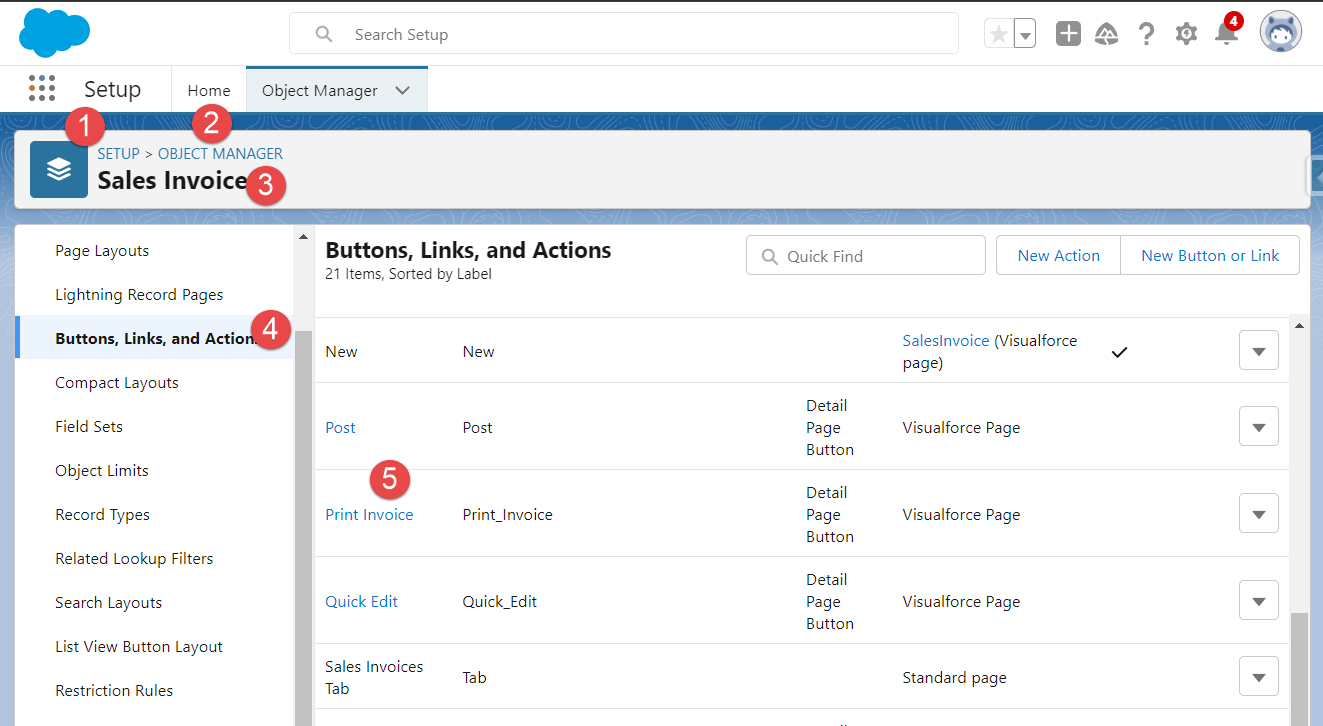Open the Global Actions plus icon
Image resolution: width=1323 pixels, height=726 pixels.
1069,34
